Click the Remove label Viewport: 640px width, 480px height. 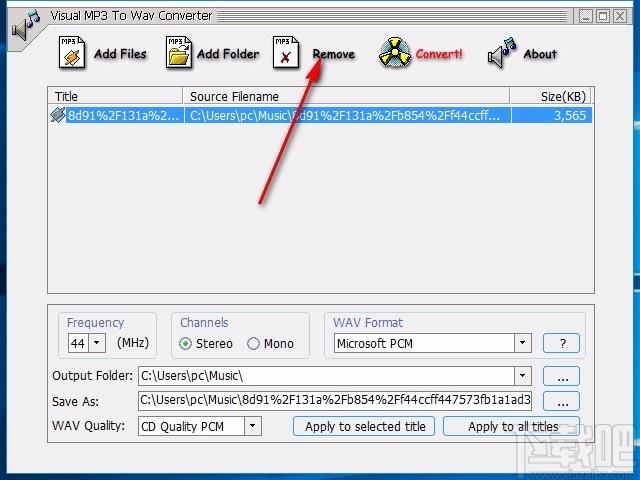click(333, 54)
